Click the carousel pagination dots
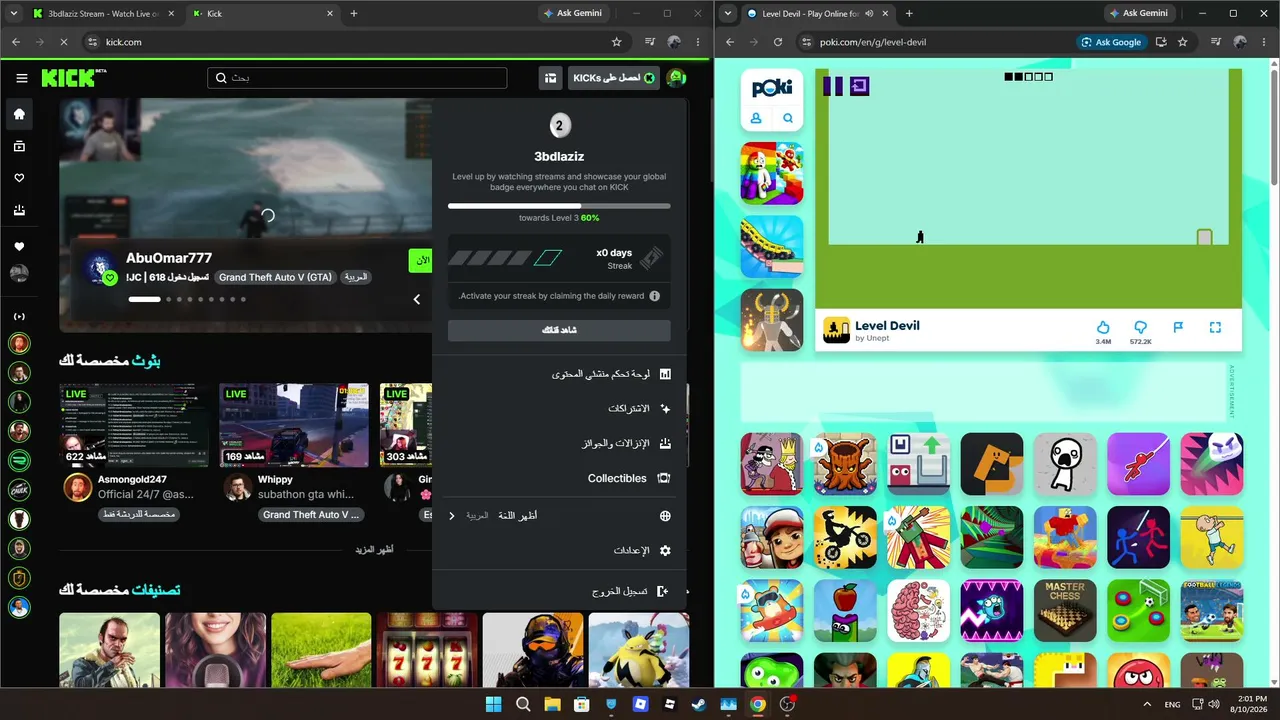 point(187,299)
